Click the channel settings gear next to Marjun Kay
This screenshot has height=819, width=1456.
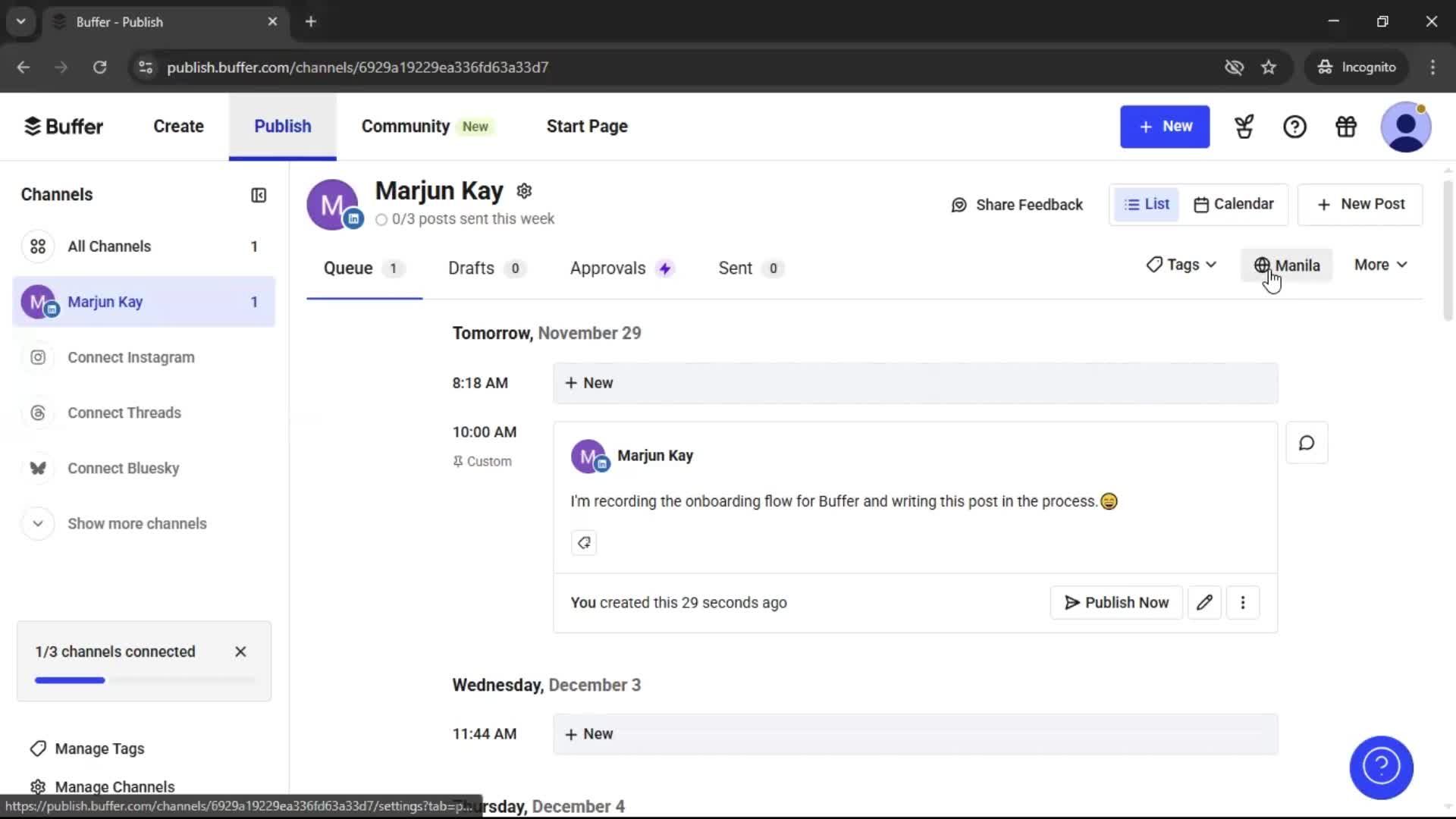pyautogui.click(x=524, y=190)
